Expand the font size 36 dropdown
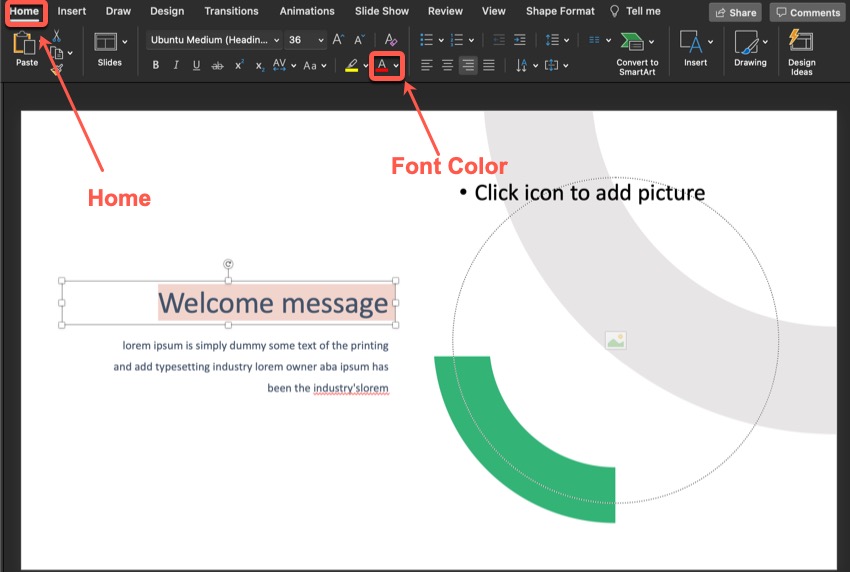The width and height of the screenshot is (850, 572). coord(320,40)
